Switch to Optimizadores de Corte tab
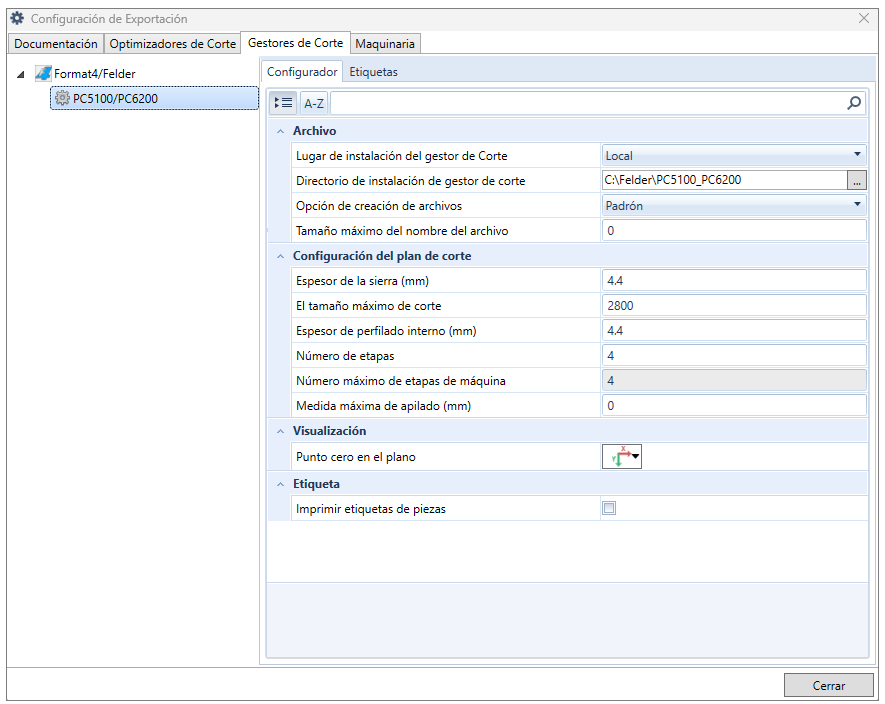 [172, 43]
